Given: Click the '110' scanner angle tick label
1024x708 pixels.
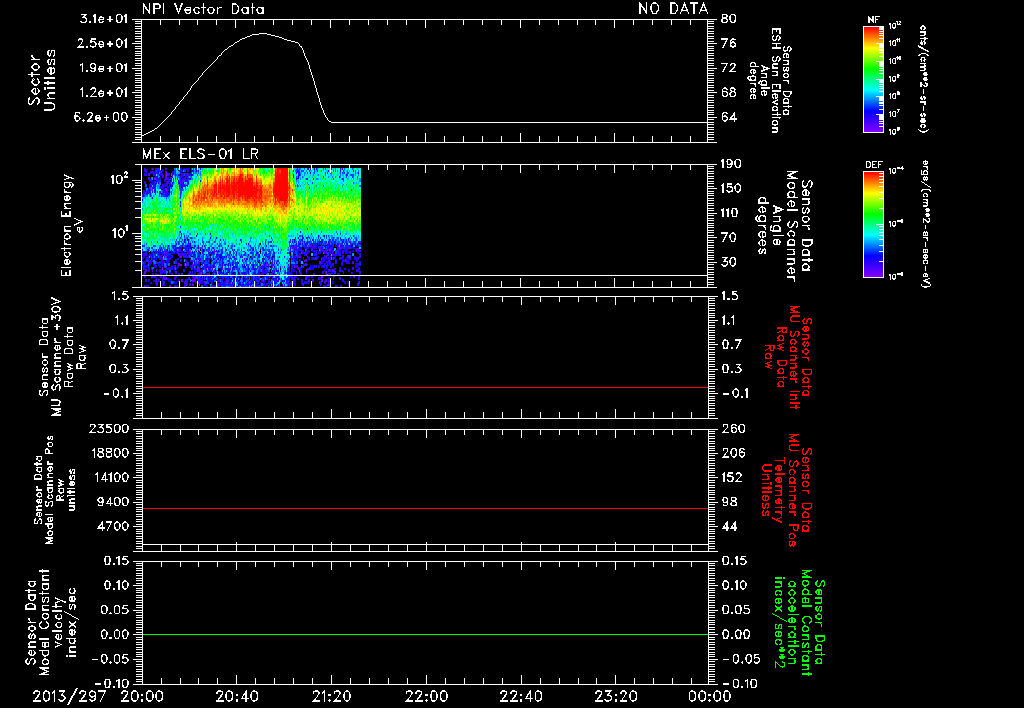Looking at the screenshot, I should 731,213.
